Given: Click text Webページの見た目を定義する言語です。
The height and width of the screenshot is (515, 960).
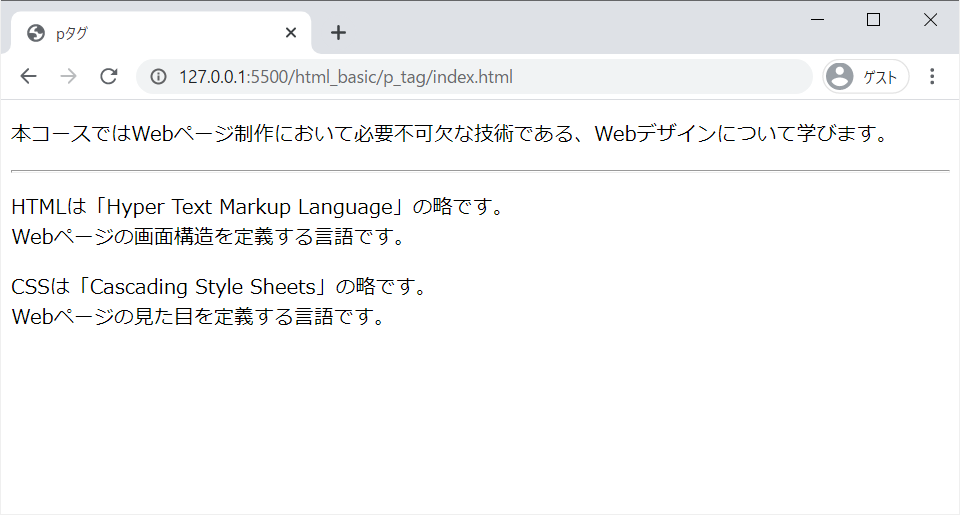Looking at the screenshot, I should click(x=199, y=317).
